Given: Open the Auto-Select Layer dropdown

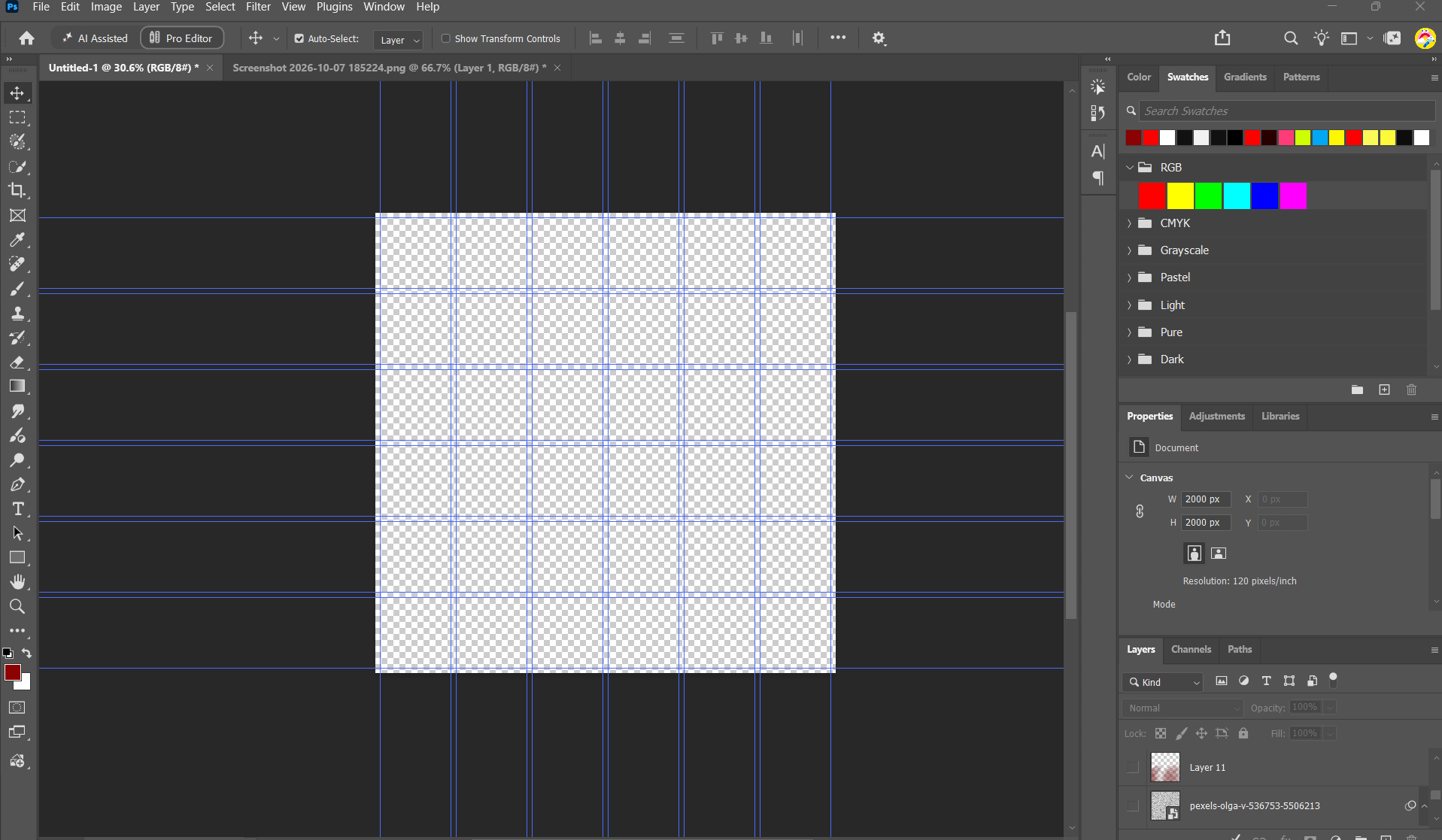Looking at the screenshot, I should (399, 39).
